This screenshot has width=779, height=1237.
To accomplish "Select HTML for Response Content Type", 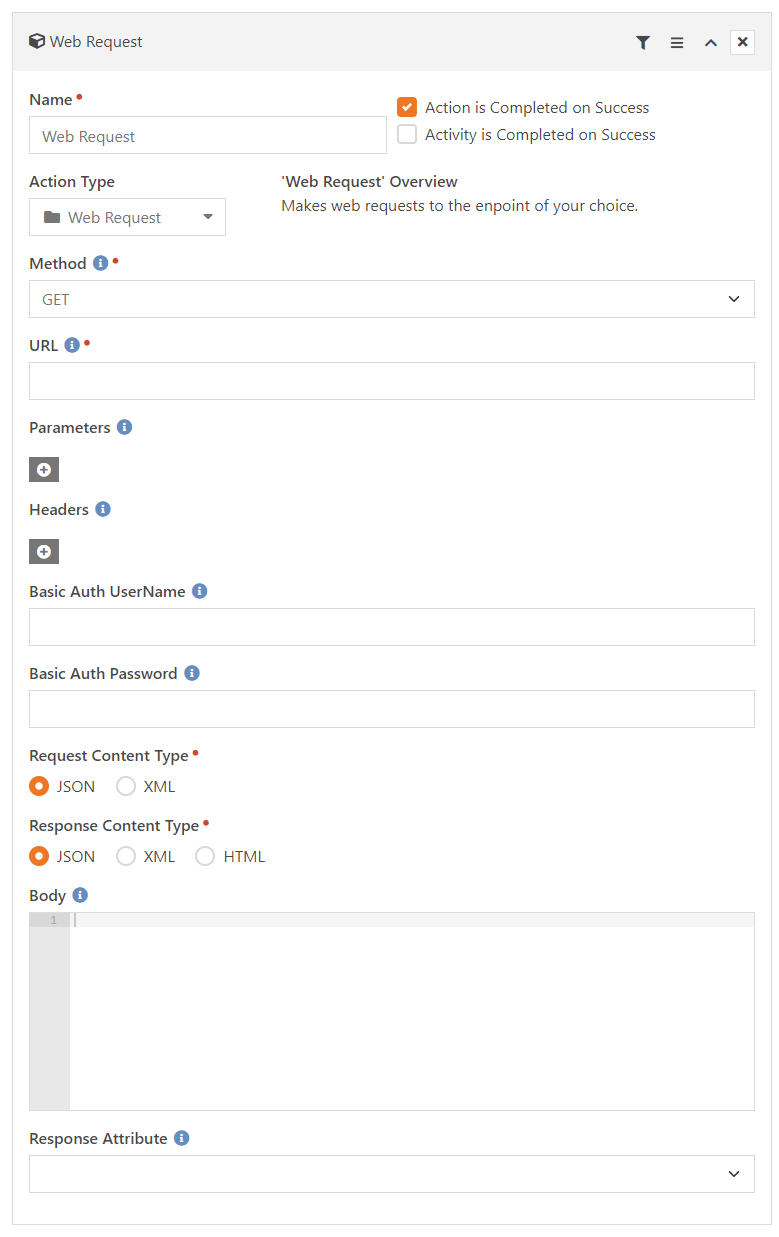I will pos(205,856).
